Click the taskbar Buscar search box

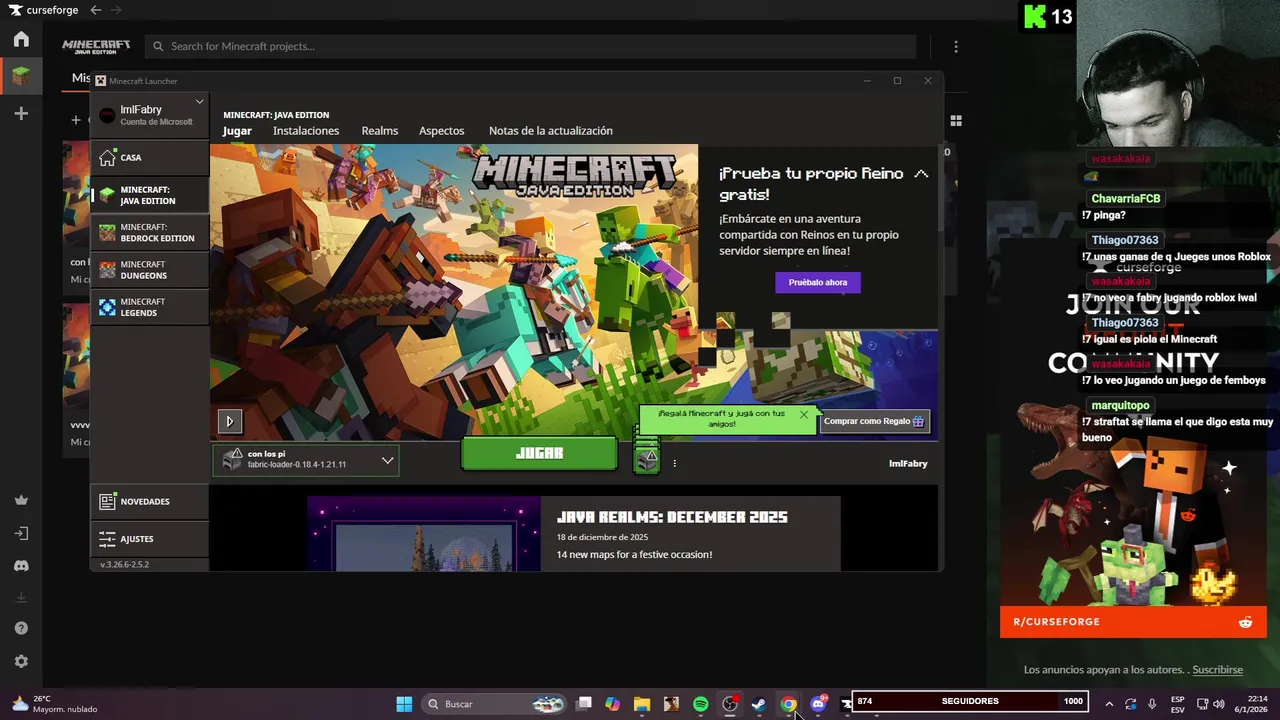(496, 704)
